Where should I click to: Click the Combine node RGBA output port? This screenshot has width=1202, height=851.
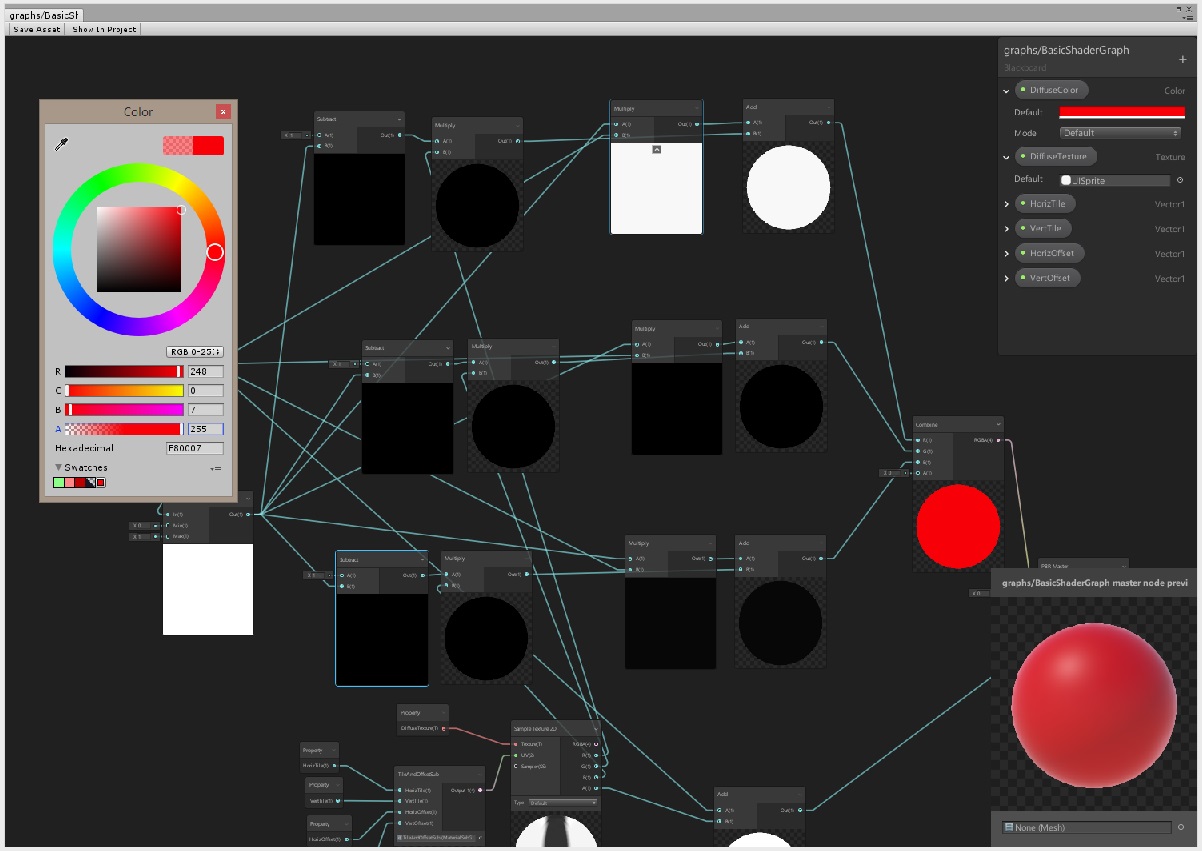[x=997, y=439]
